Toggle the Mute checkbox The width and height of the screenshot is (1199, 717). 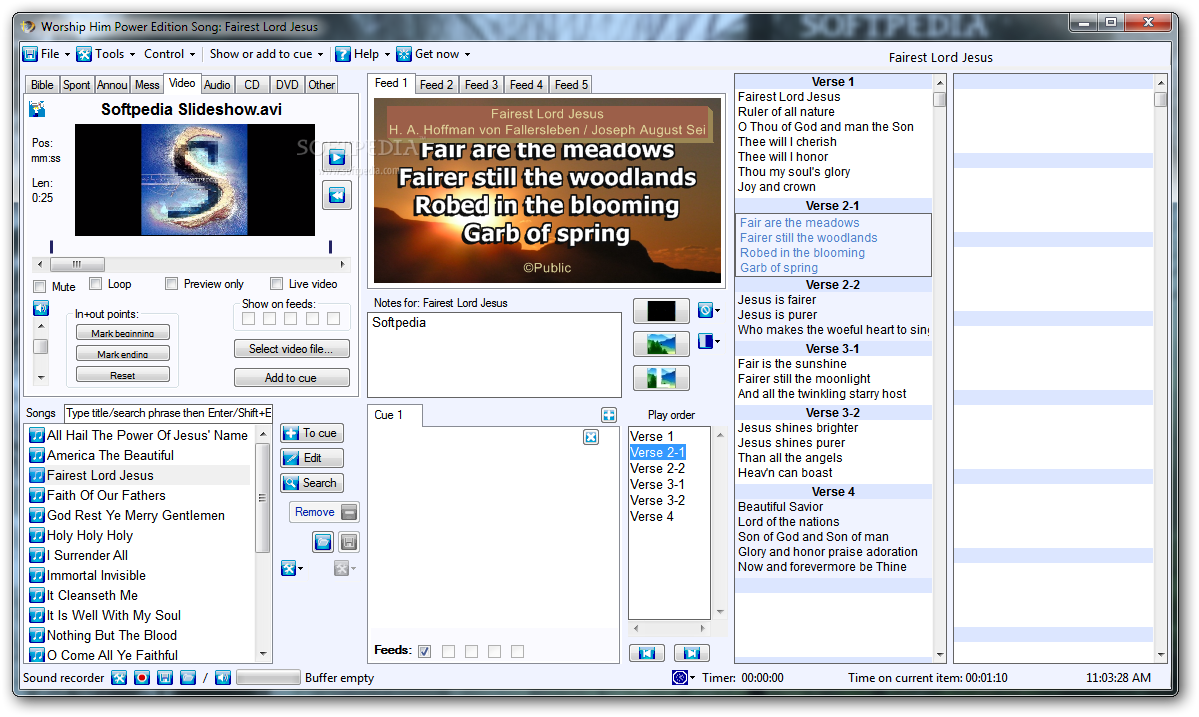pos(40,287)
